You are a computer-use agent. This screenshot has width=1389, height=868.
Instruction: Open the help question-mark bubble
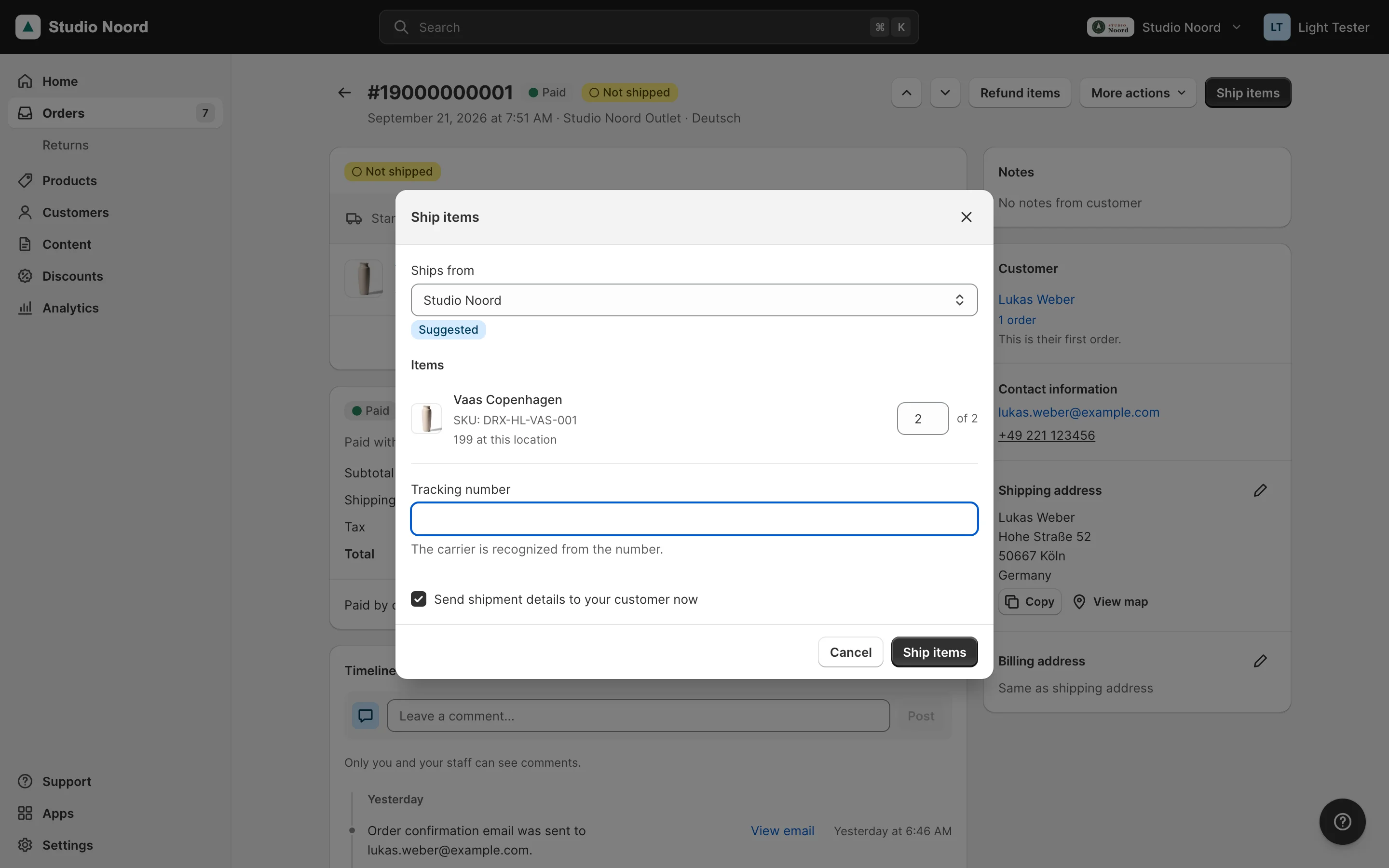tap(1342, 822)
